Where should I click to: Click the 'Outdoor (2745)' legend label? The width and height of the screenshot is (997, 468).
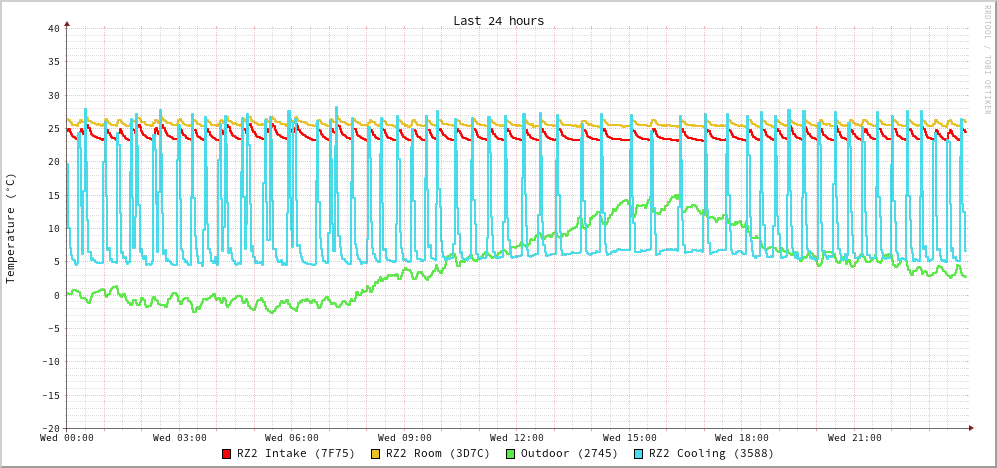569,454
